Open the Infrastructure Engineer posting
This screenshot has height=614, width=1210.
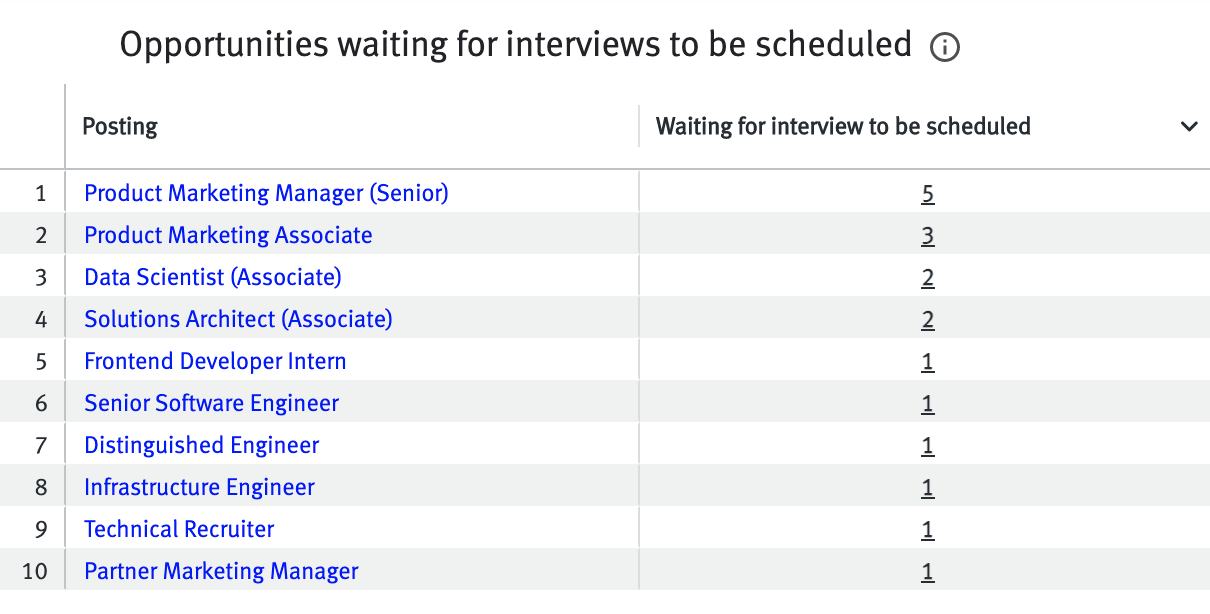coord(198,486)
